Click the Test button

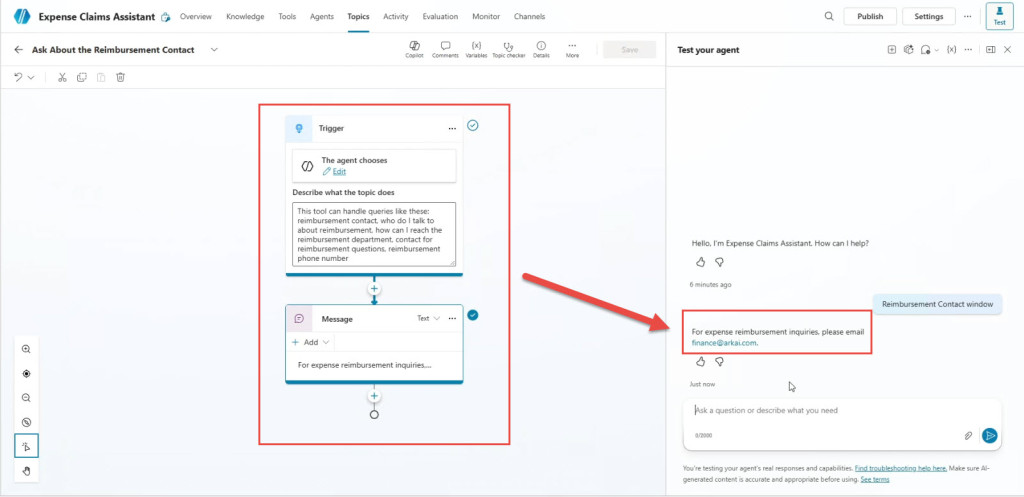point(999,16)
